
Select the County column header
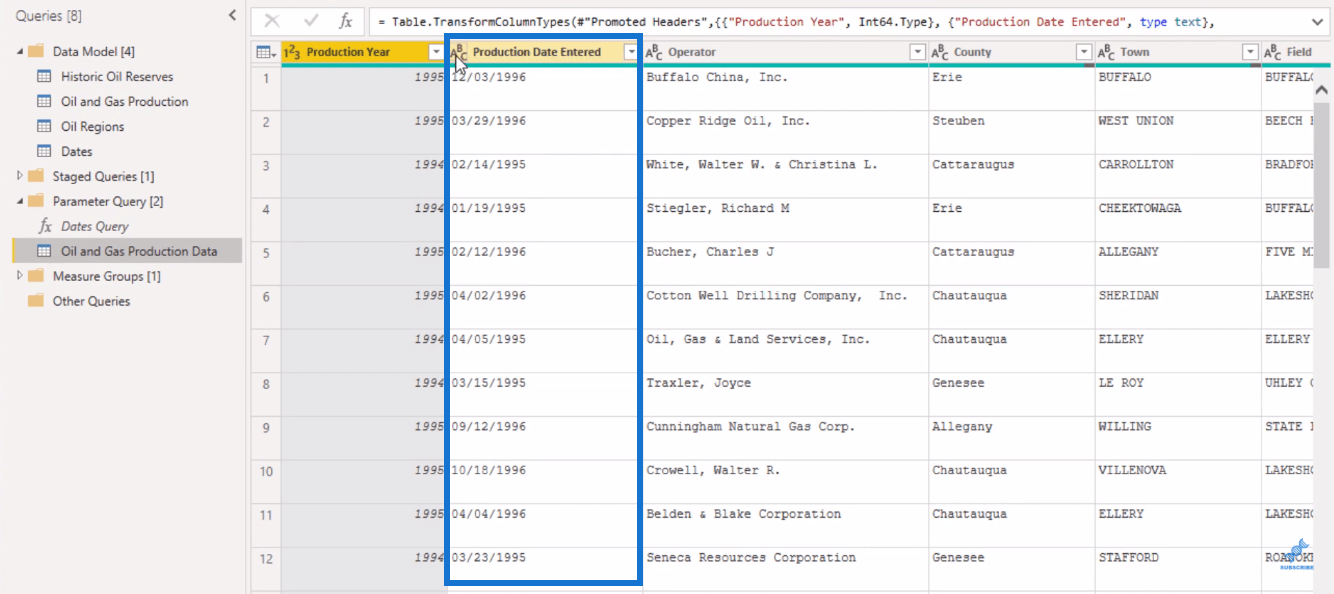(973, 52)
